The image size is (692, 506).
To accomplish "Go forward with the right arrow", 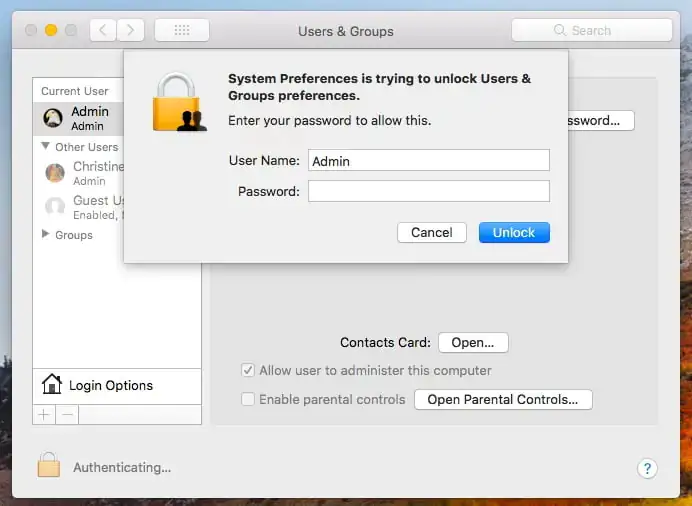I will pyautogui.click(x=131, y=30).
